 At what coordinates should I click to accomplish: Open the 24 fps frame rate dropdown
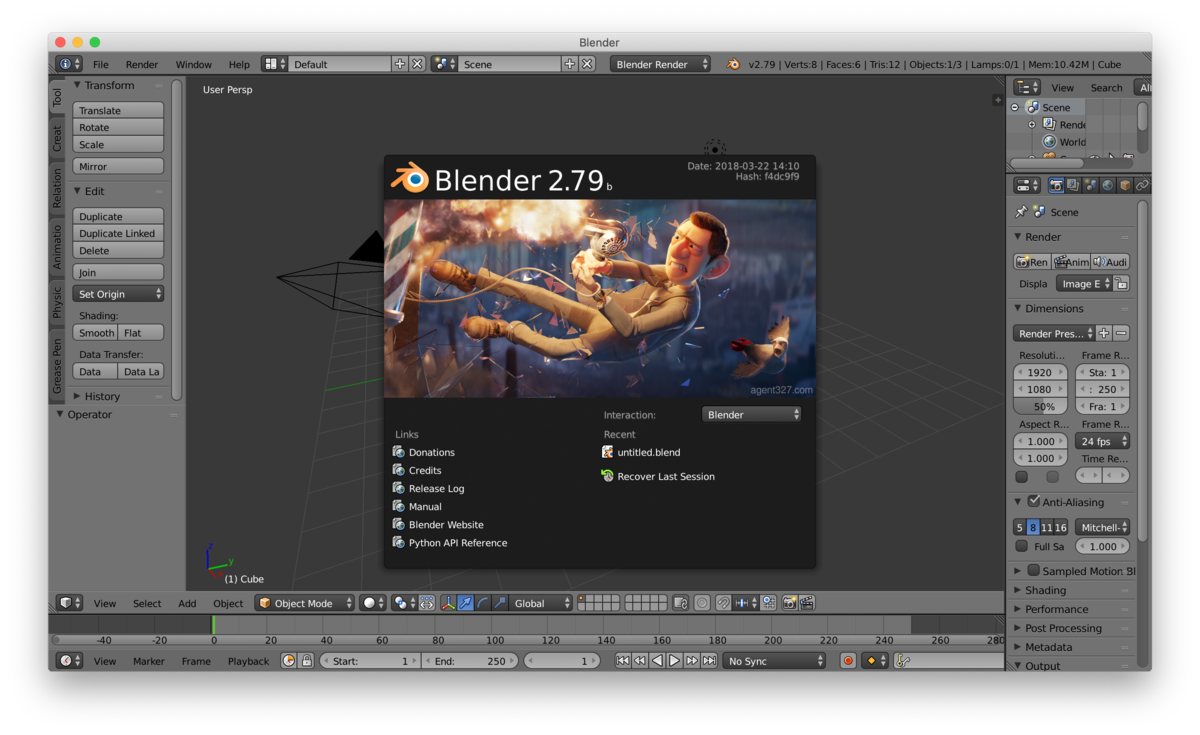1103,441
